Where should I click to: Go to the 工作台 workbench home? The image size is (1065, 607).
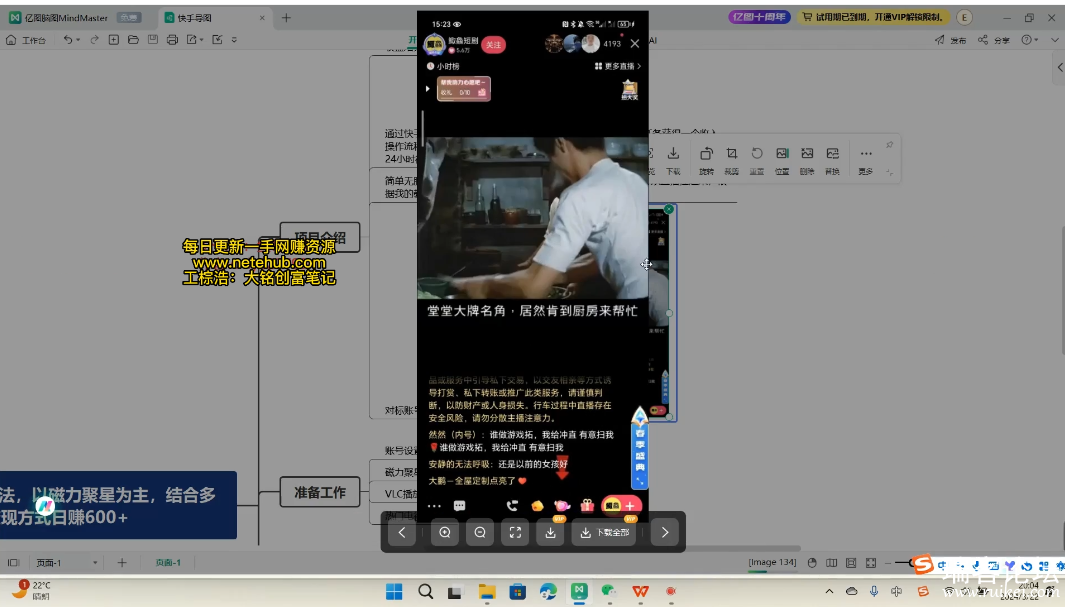pyautogui.click(x=26, y=40)
